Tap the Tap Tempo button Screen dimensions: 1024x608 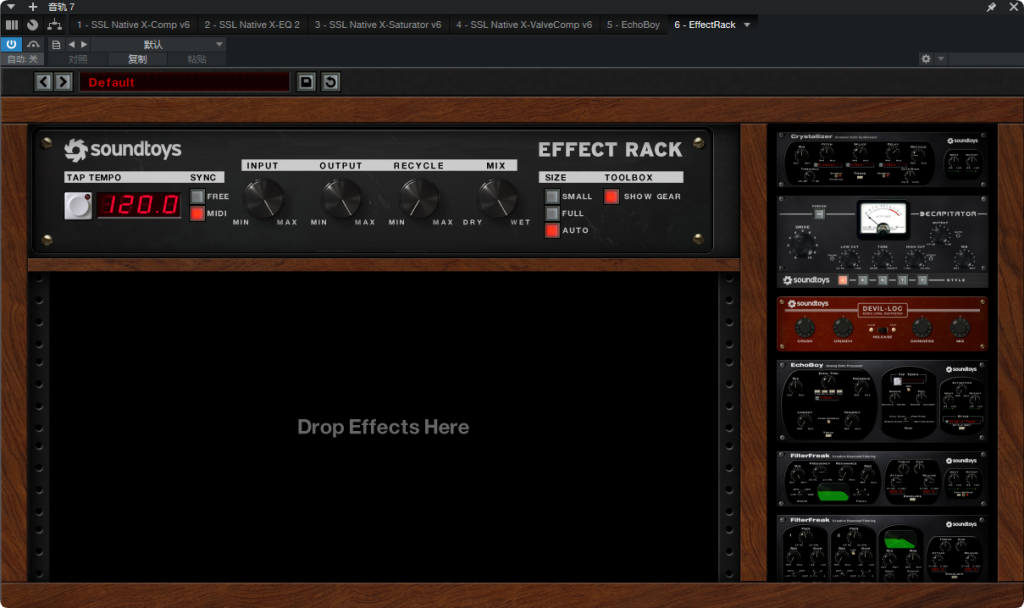78,206
